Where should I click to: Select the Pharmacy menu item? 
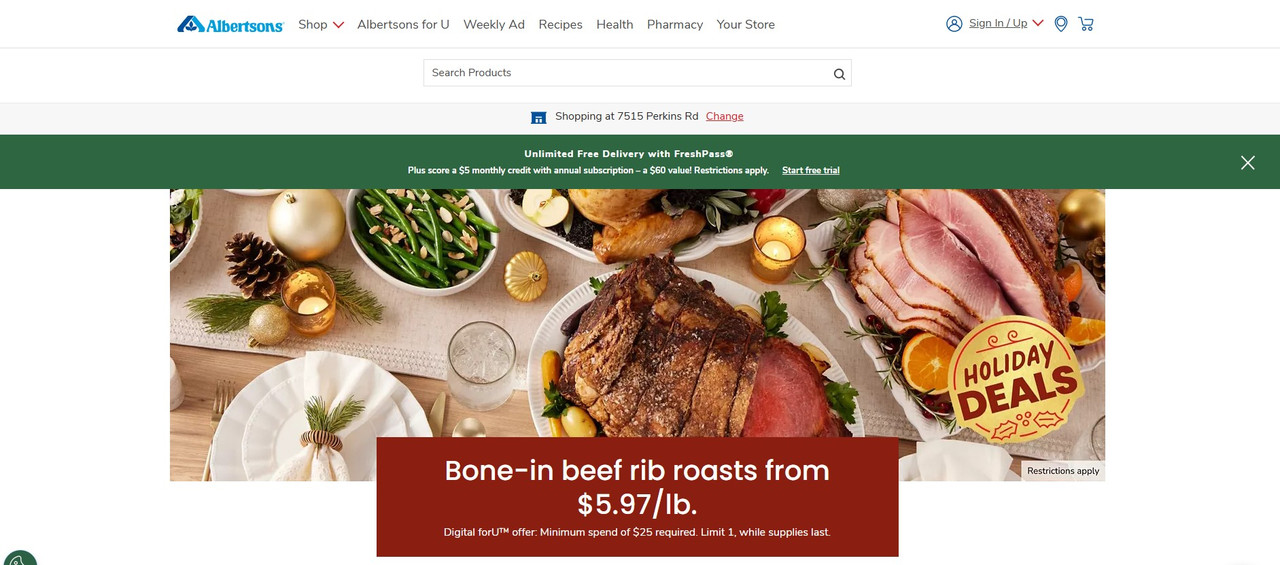click(675, 24)
